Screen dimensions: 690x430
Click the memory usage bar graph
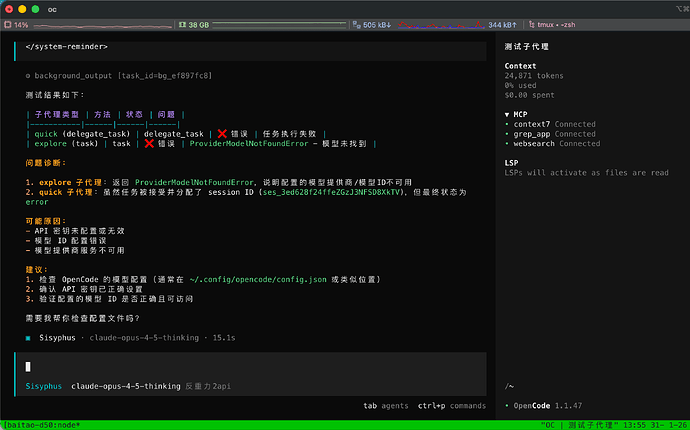point(279,25)
